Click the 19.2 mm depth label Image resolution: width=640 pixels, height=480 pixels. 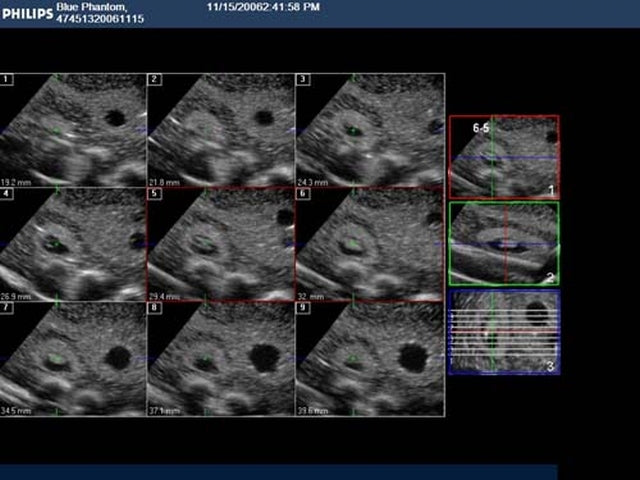pos(16,181)
